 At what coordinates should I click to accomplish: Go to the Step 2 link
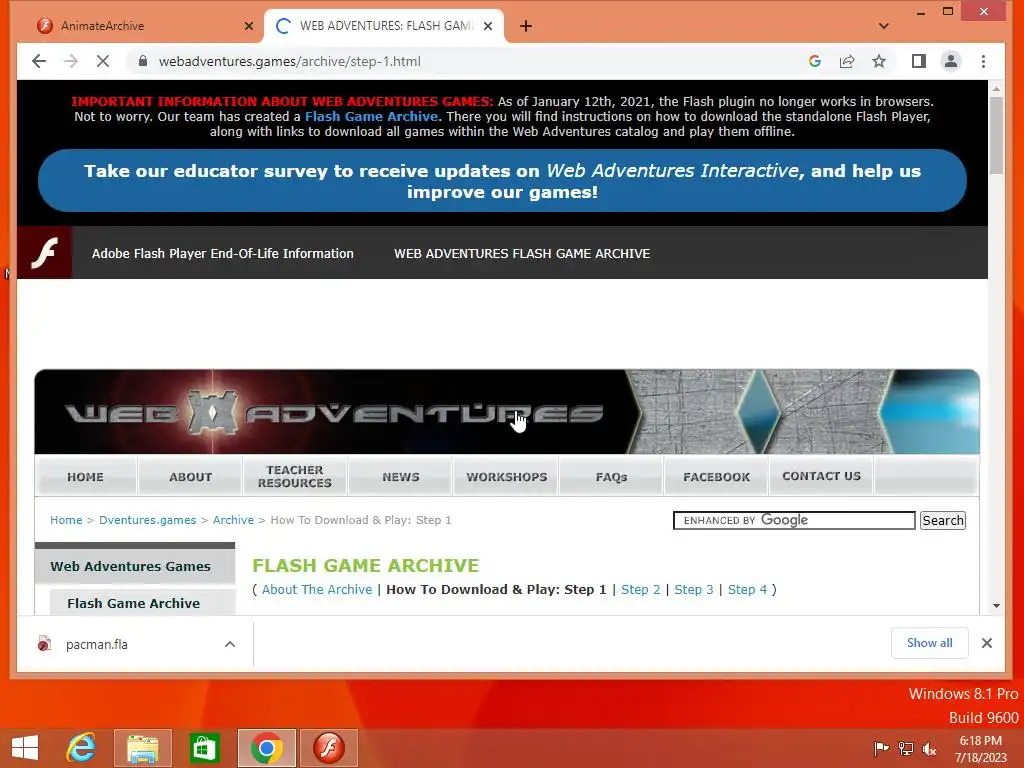pyautogui.click(x=641, y=589)
